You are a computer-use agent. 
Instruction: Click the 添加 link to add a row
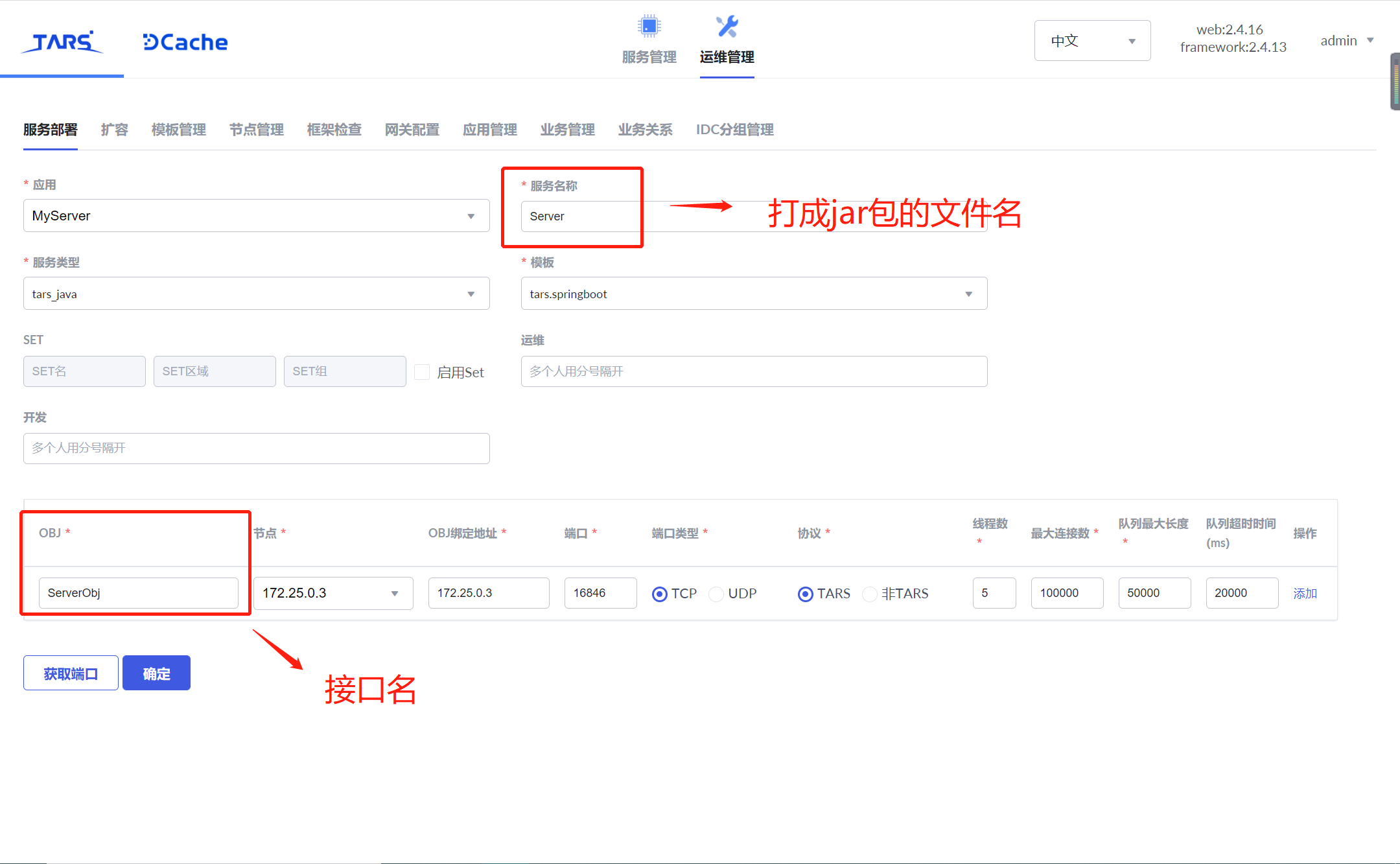click(x=1305, y=592)
